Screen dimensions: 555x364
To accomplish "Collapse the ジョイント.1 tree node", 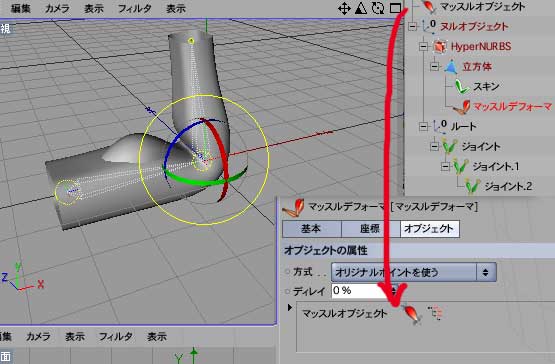I will (x=446, y=166).
